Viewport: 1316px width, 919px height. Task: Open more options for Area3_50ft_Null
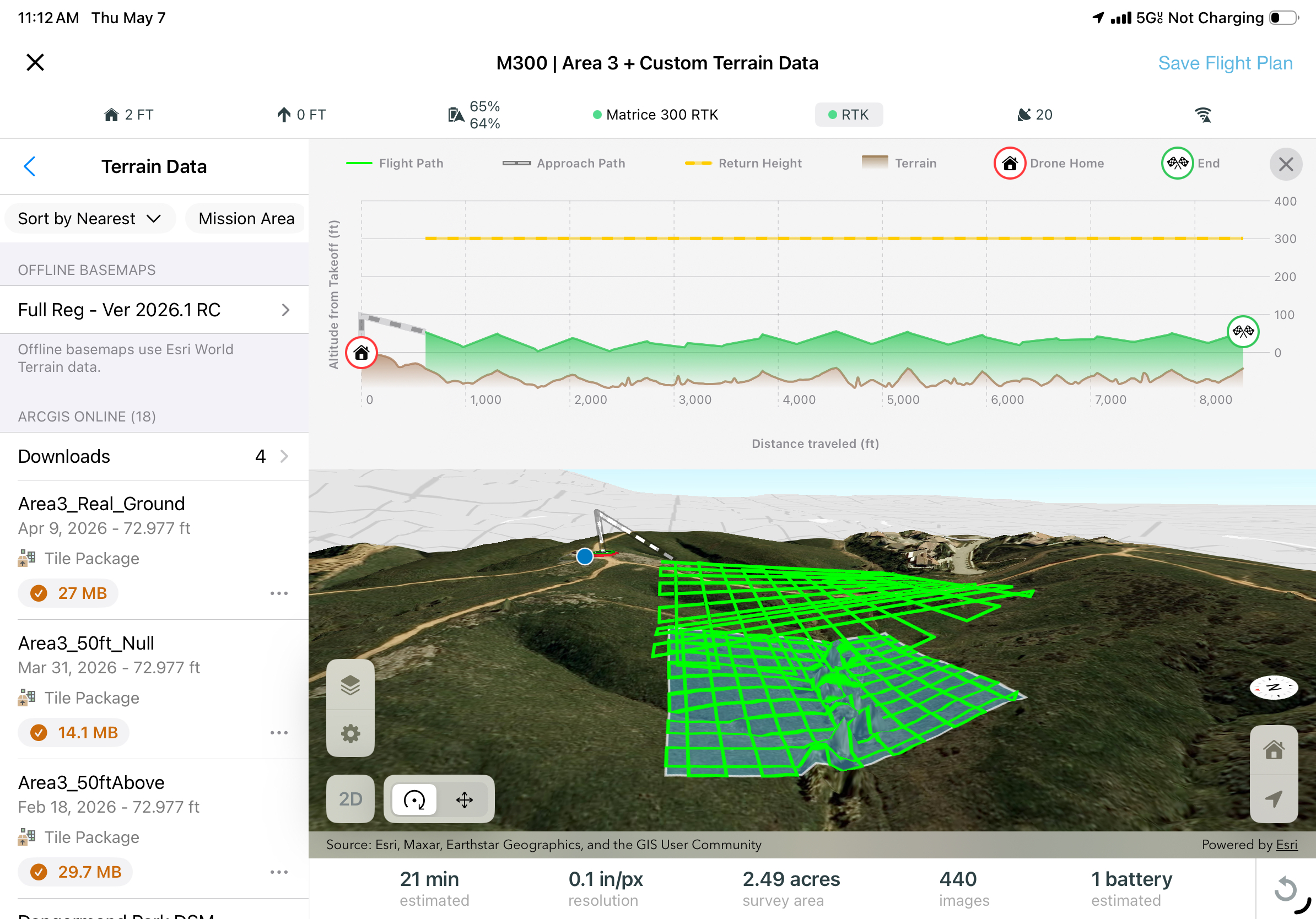point(279,732)
